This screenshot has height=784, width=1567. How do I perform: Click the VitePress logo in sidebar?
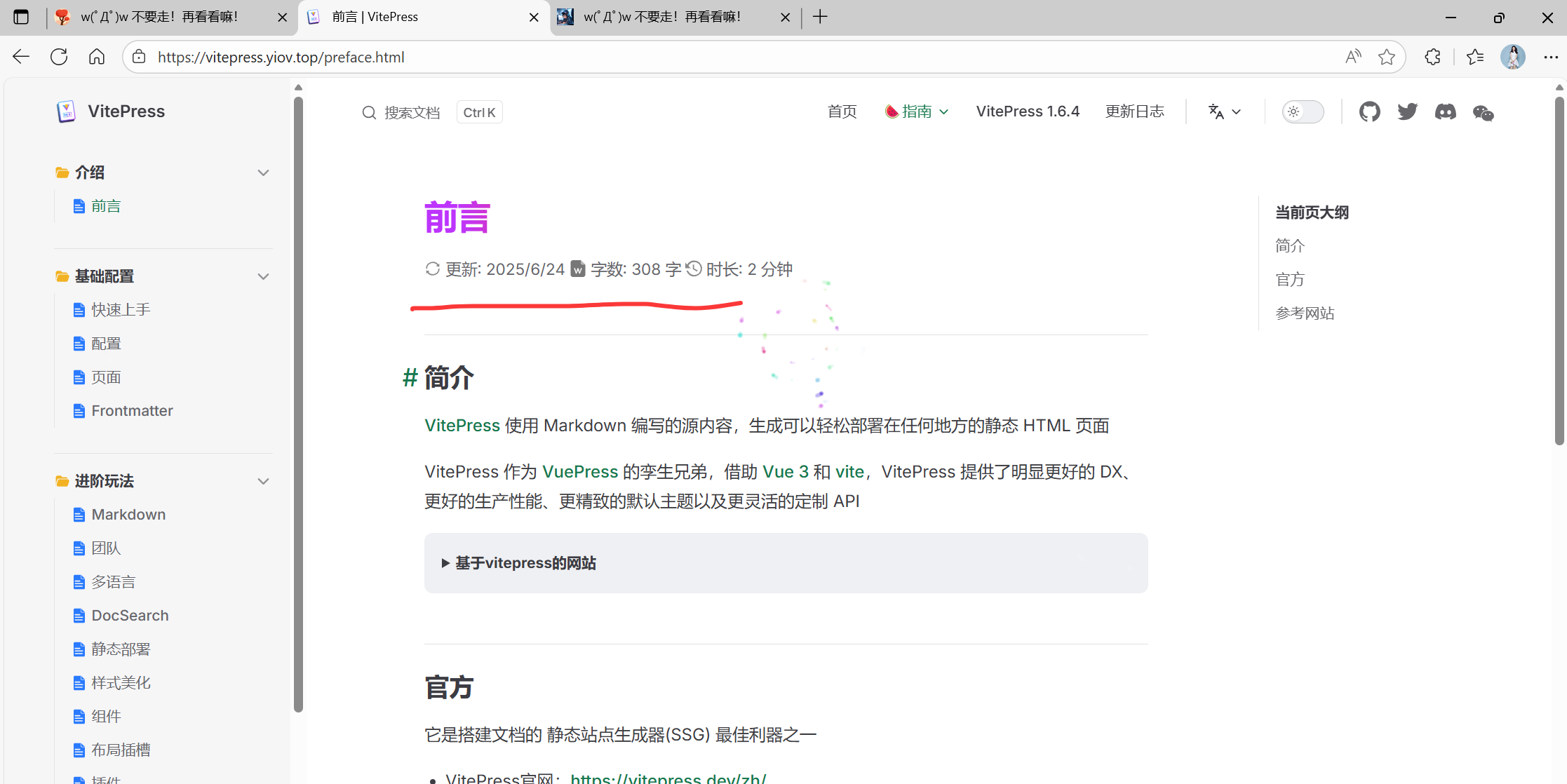67,111
